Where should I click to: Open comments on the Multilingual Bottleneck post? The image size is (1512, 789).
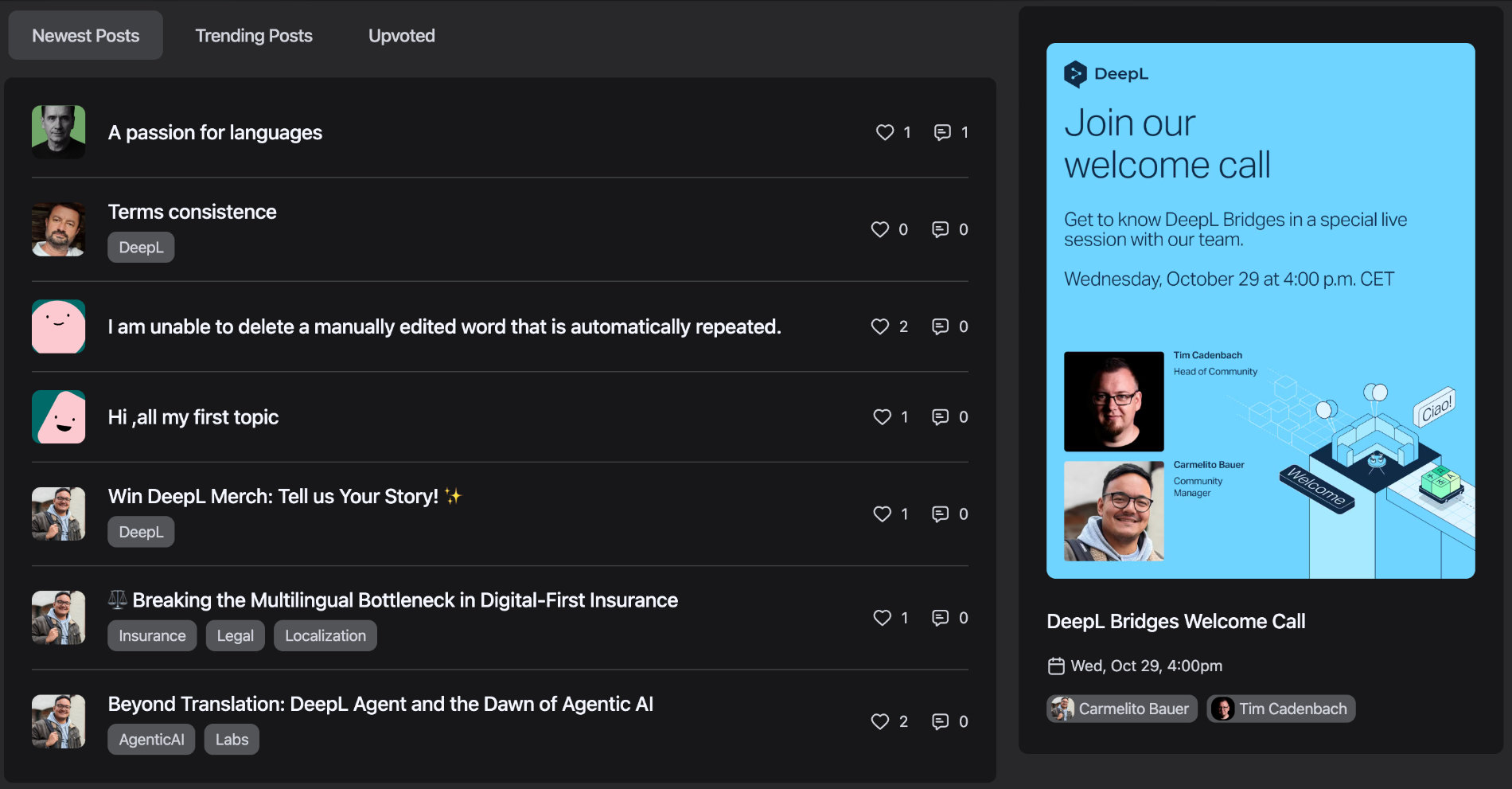click(x=940, y=618)
